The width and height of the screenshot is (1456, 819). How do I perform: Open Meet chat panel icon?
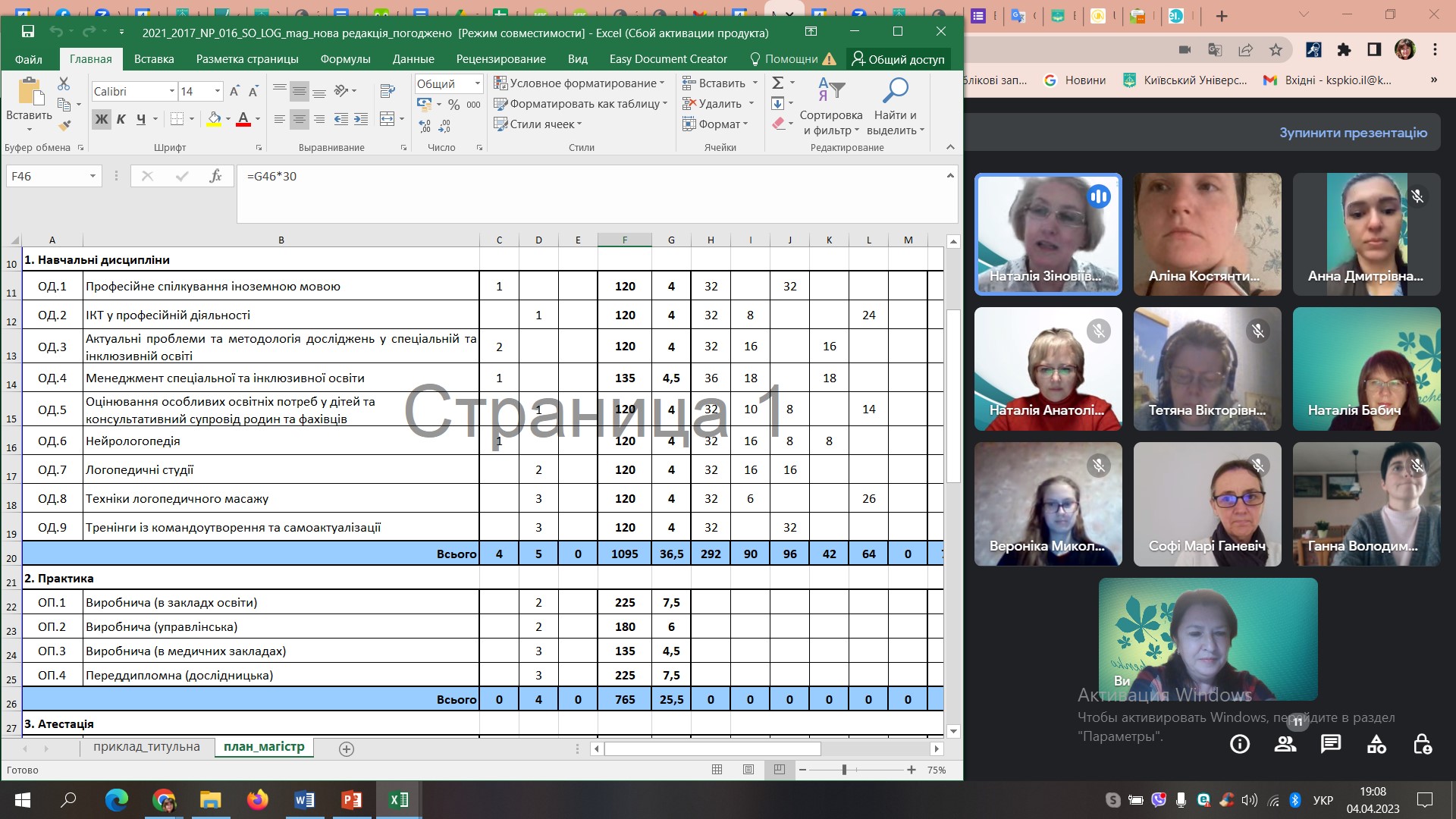coord(1331,744)
